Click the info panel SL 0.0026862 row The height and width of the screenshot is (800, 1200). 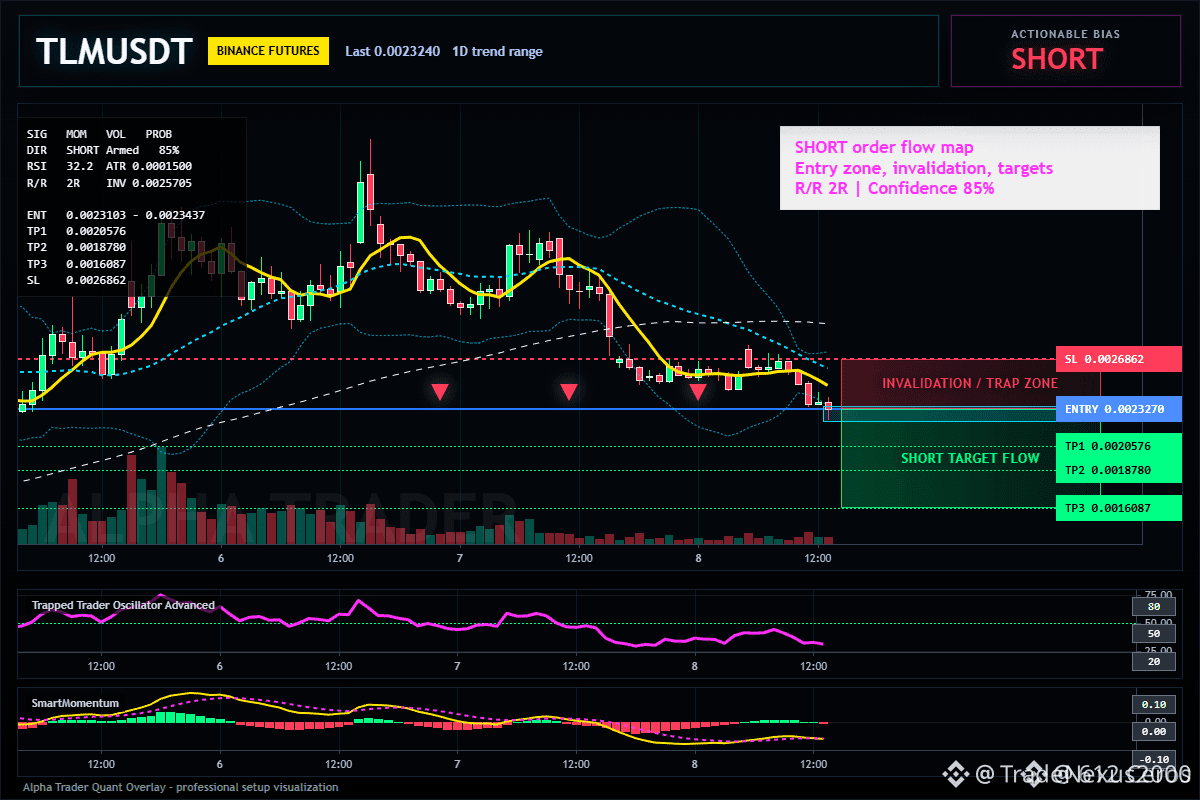(x=76, y=280)
